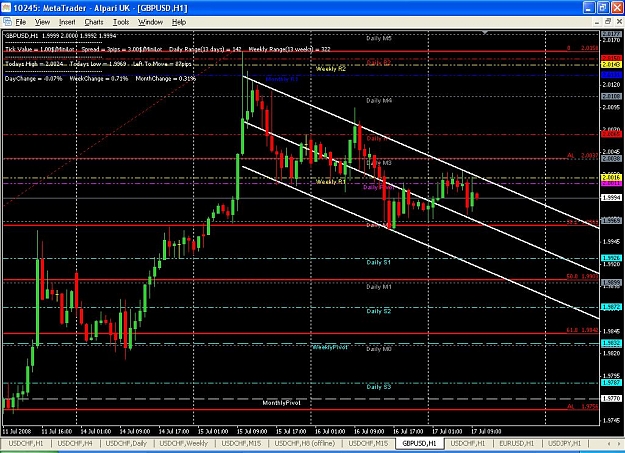Click the "Weekly R1" level label
The width and height of the screenshot is (625, 453).
(x=331, y=182)
